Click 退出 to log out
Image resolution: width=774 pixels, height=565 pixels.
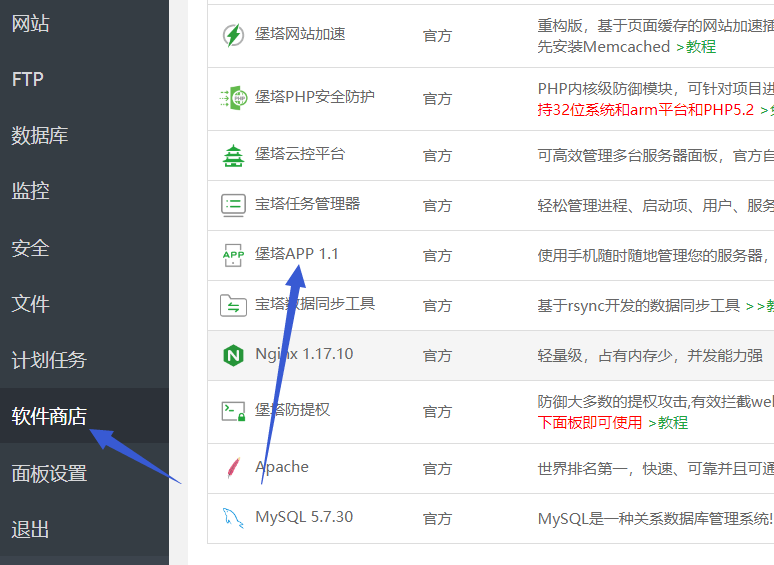[31, 529]
